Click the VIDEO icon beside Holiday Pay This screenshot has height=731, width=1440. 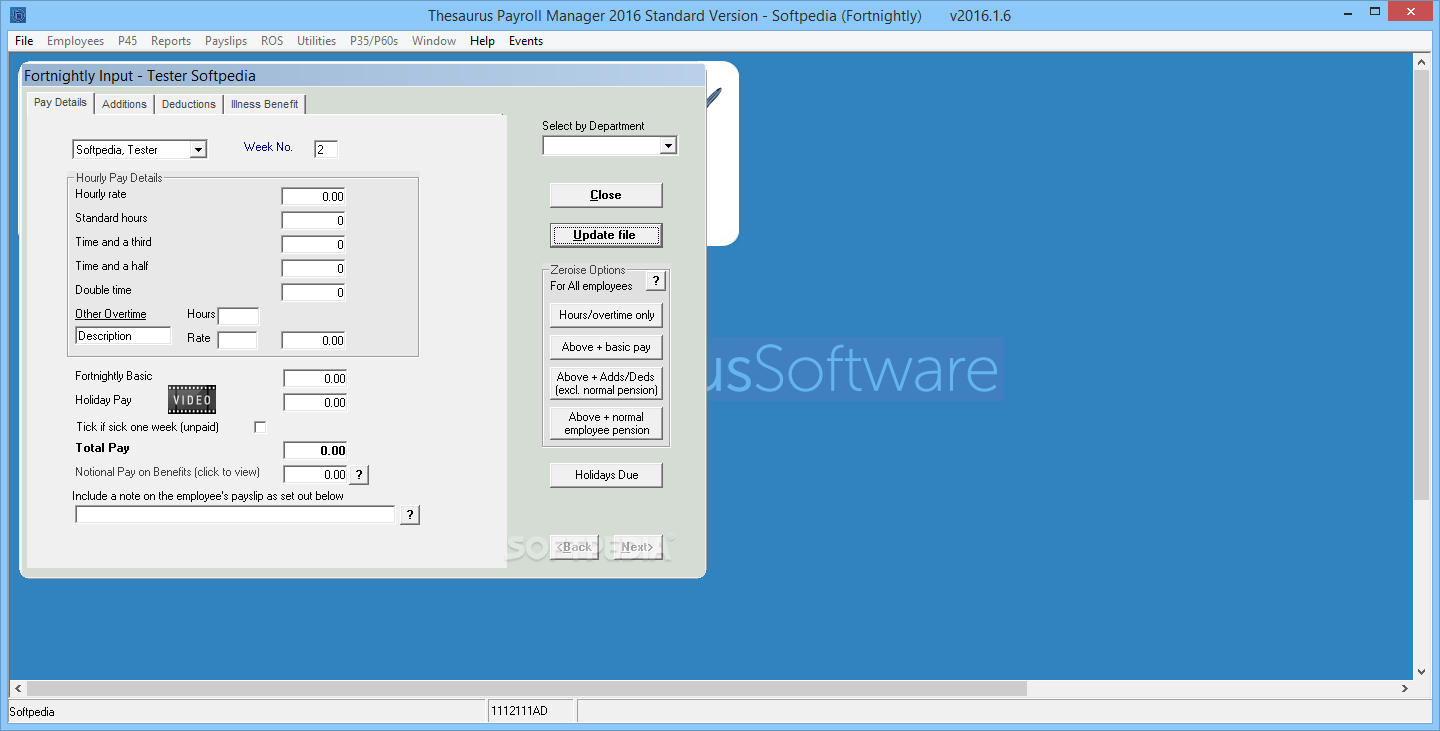point(191,400)
